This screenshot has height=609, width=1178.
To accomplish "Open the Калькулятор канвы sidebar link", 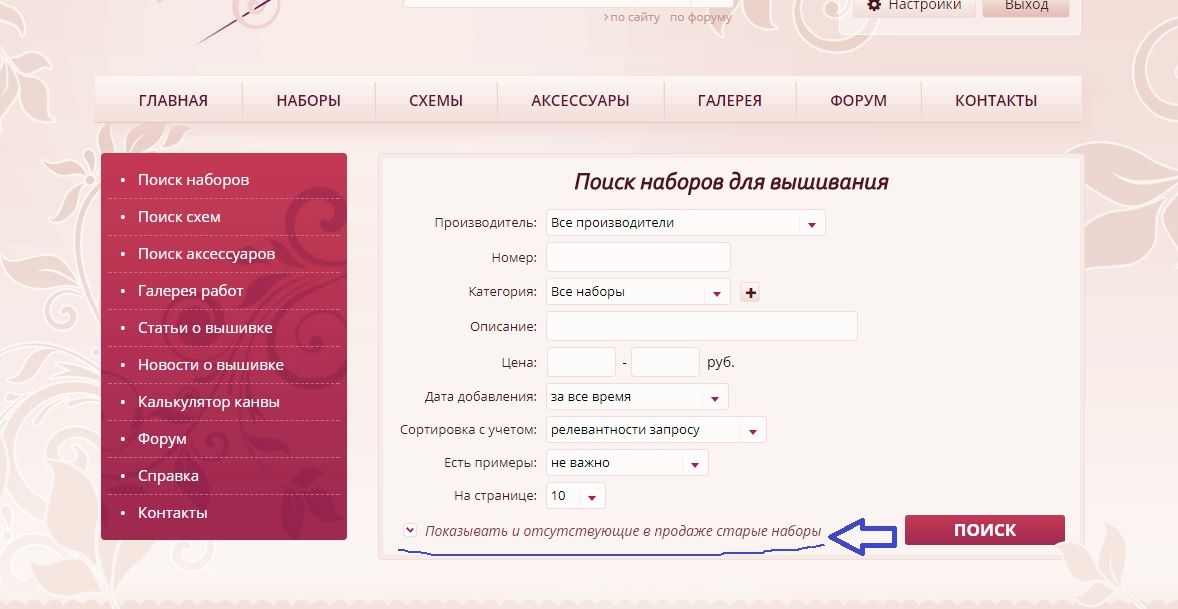I will (x=208, y=402).
